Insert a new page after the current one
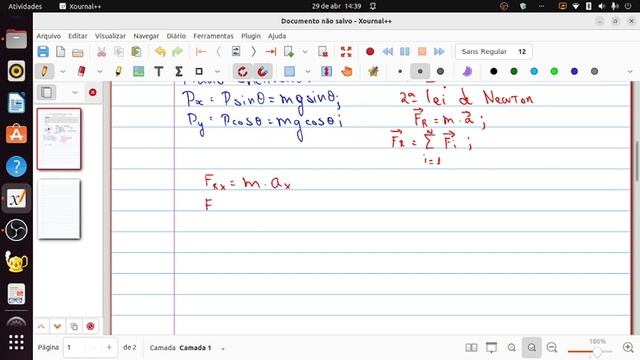Viewport: 640px width, 360px height. point(289,52)
